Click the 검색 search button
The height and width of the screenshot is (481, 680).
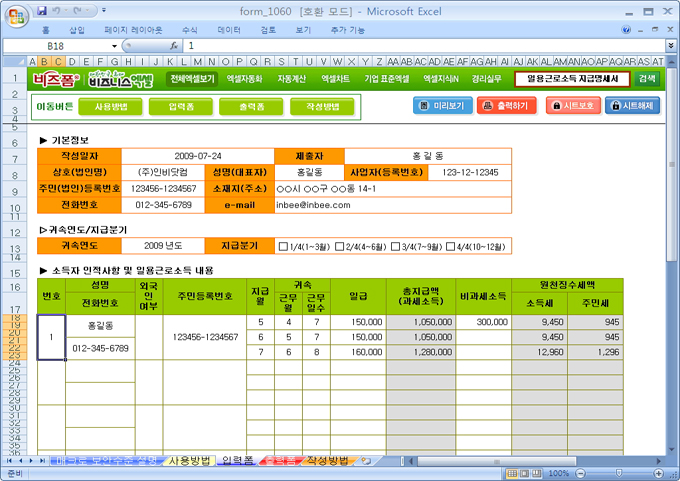pos(647,78)
